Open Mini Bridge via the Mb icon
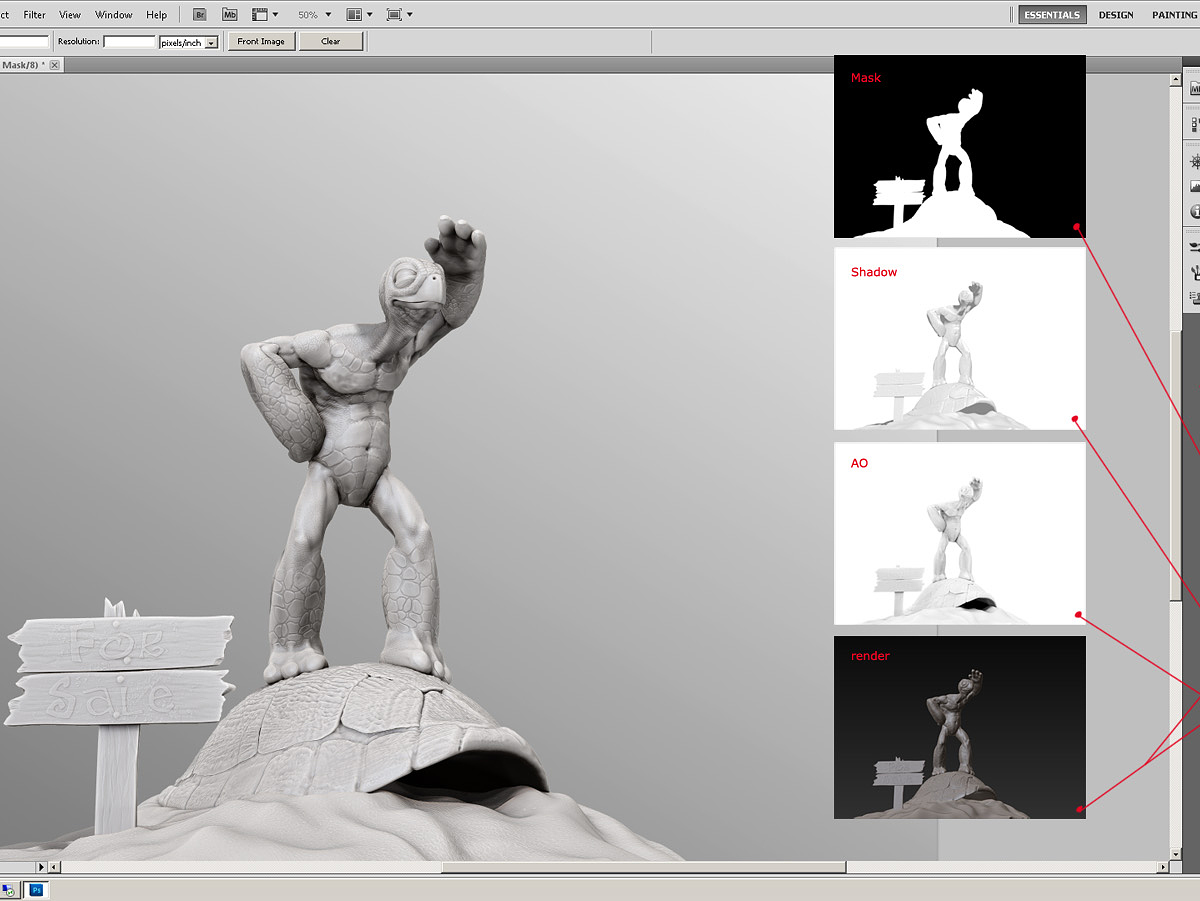This screenshot has height=901, width=1200. coord(230,15)
